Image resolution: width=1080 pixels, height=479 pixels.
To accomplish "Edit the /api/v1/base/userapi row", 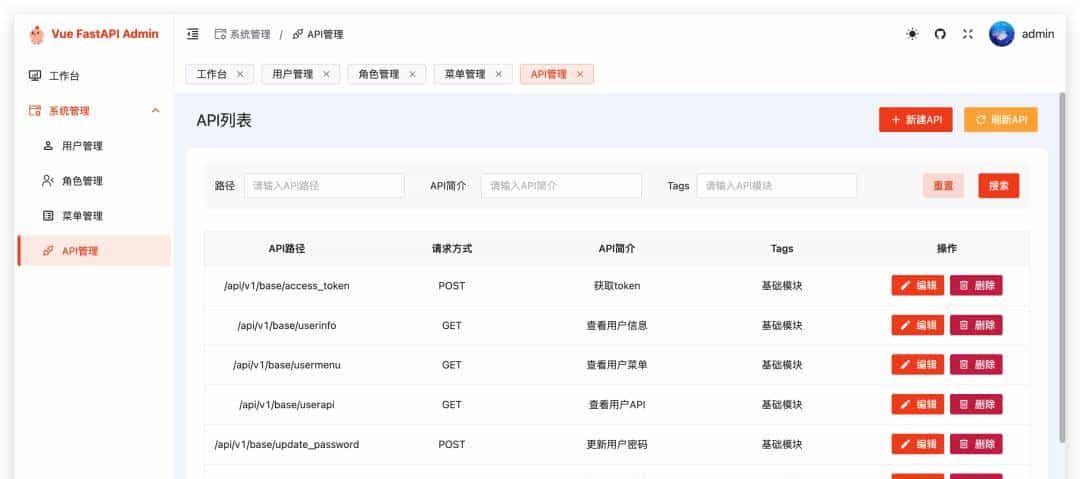I will (x=917, y=405).
